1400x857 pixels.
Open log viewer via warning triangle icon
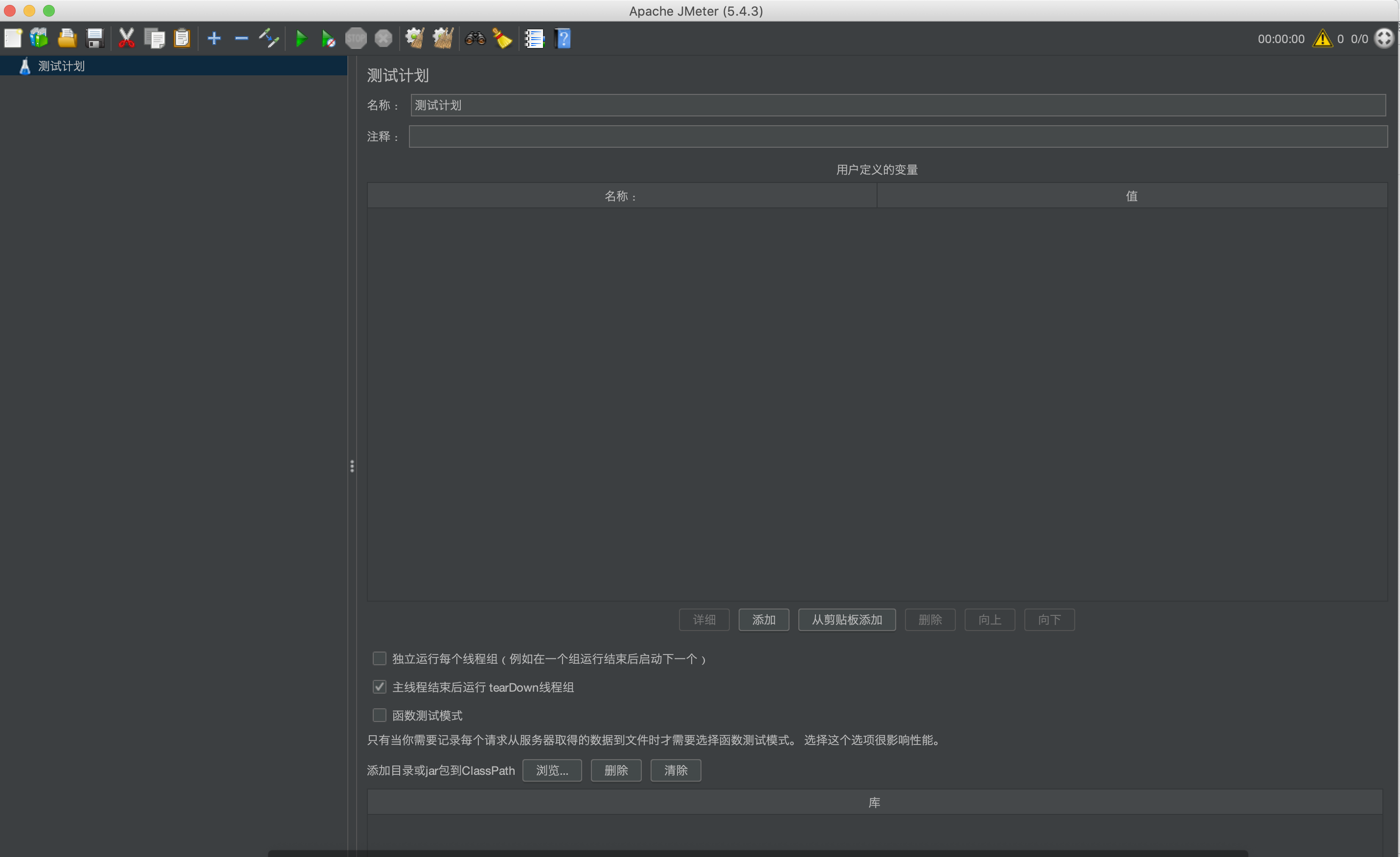pyautogui.click(x=1323, y=39)
